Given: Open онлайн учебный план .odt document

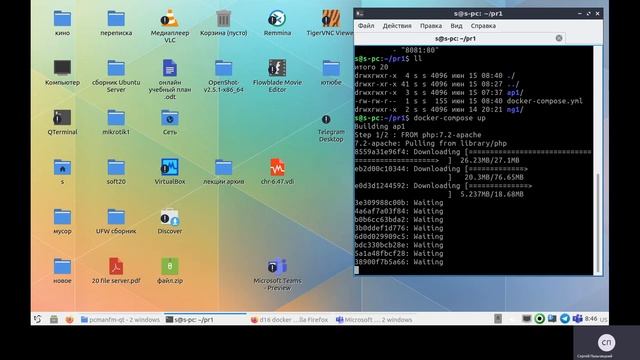Looking at the screenshot, I should pos(169,68).
